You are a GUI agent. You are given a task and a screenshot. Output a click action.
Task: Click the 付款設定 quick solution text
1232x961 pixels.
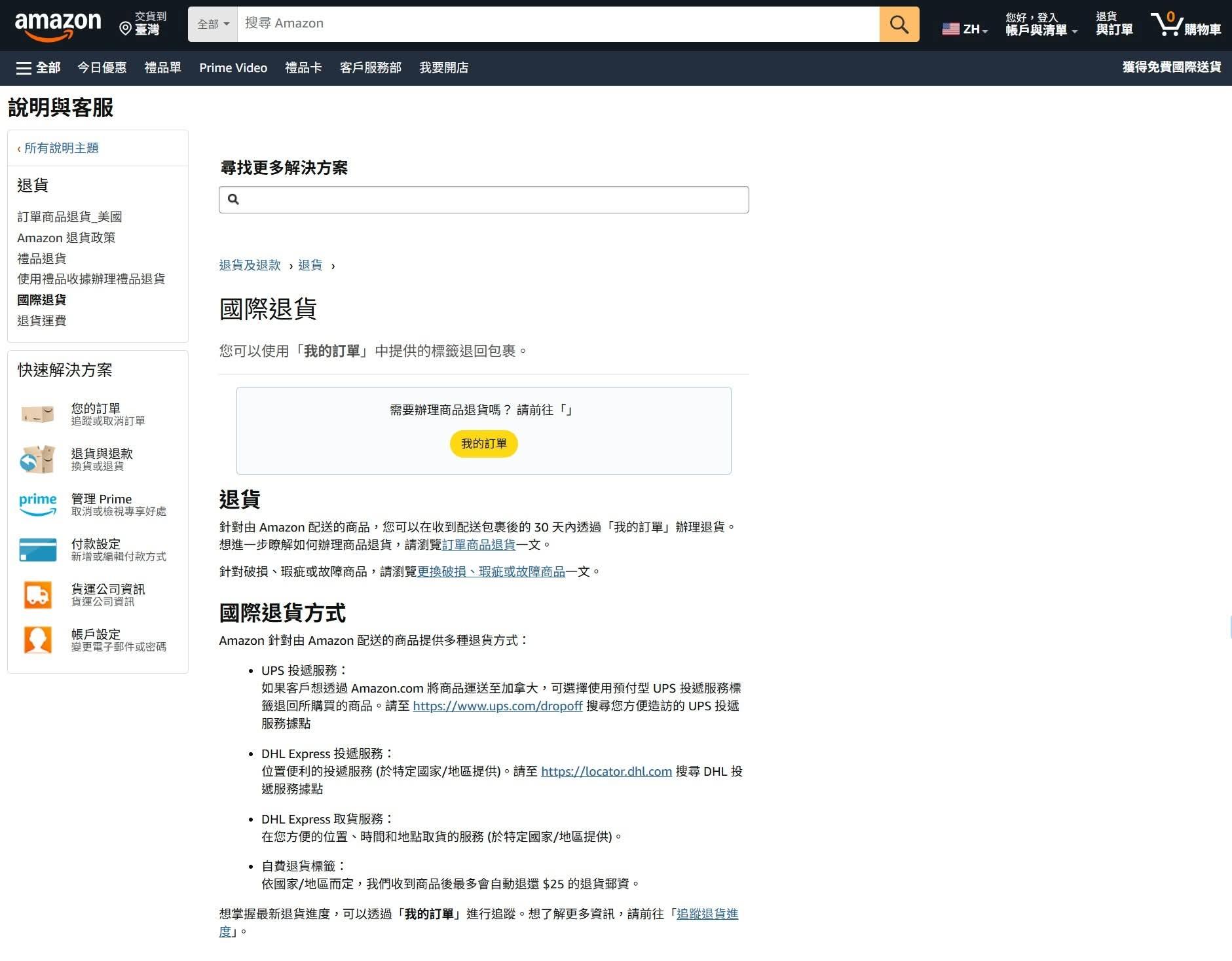click(x=96, y=544)
